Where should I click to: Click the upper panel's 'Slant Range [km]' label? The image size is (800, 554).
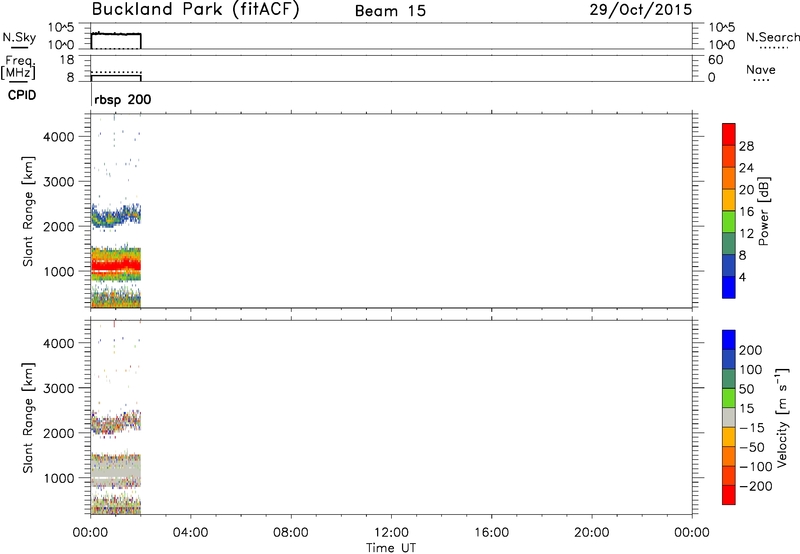pyautogui.click(x=28, y=211)
